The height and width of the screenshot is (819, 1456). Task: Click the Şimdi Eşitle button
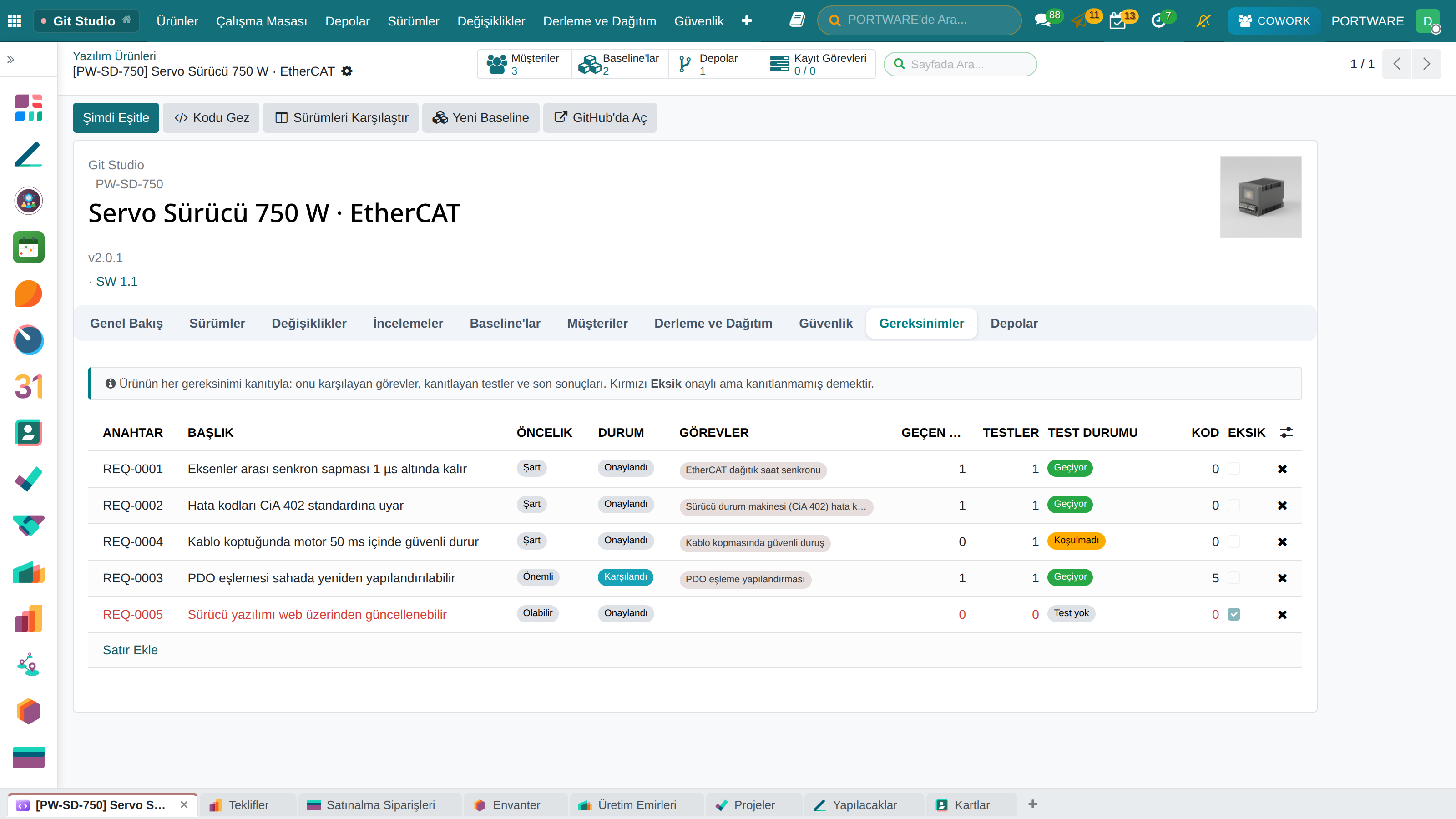coord(116,117)
